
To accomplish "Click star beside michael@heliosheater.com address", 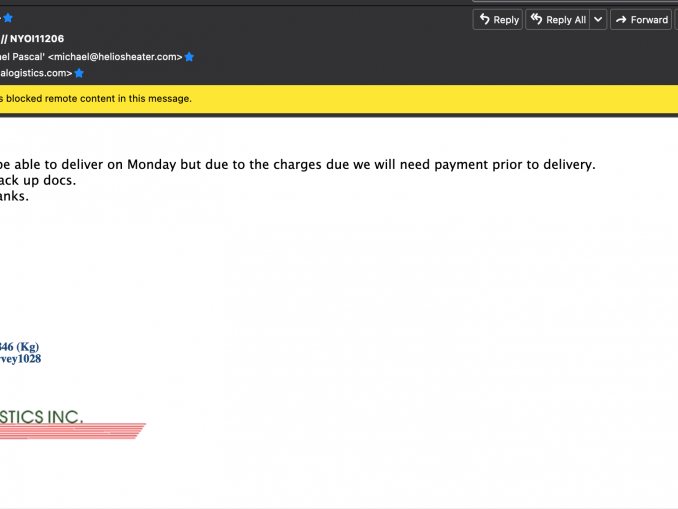I will [x=189, y=57].
